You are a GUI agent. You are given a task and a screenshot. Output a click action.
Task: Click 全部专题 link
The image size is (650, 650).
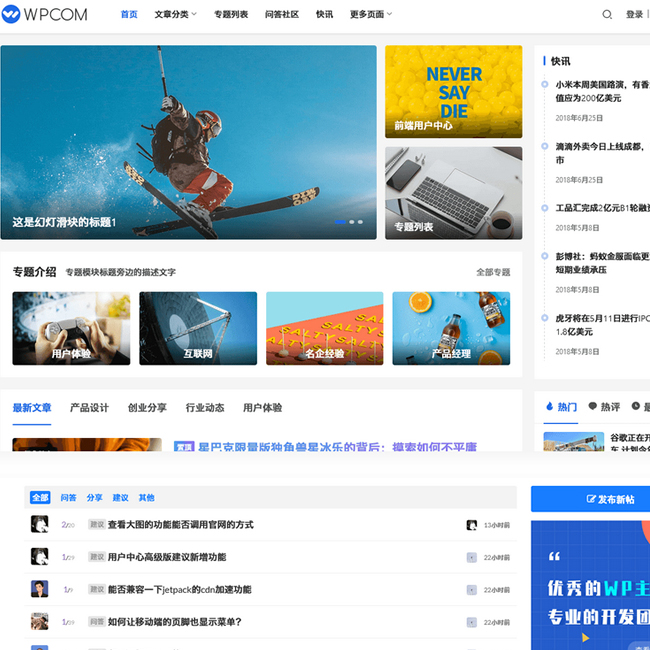(x=493, y=272)
